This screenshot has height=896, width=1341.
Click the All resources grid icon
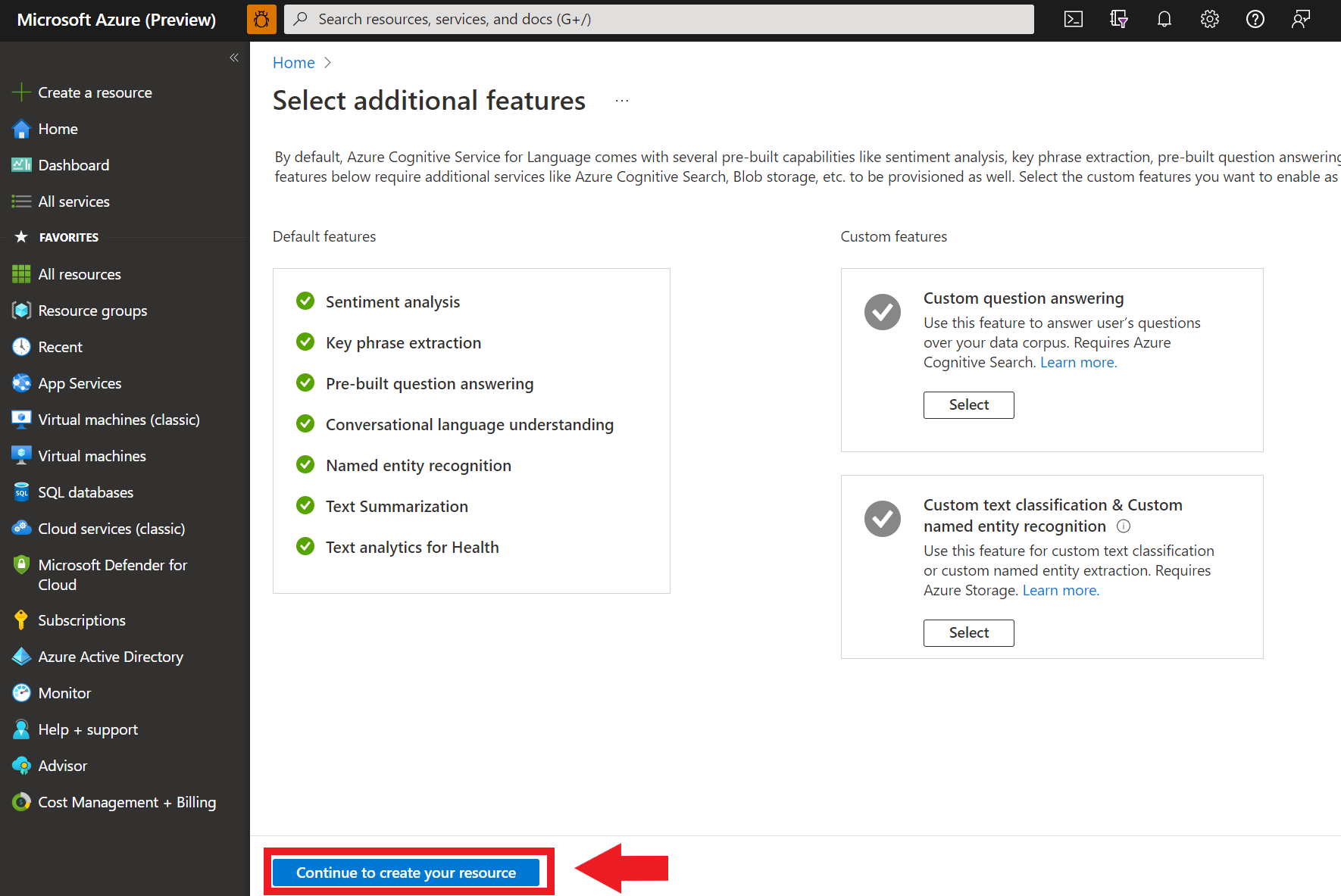coord(21,274)
